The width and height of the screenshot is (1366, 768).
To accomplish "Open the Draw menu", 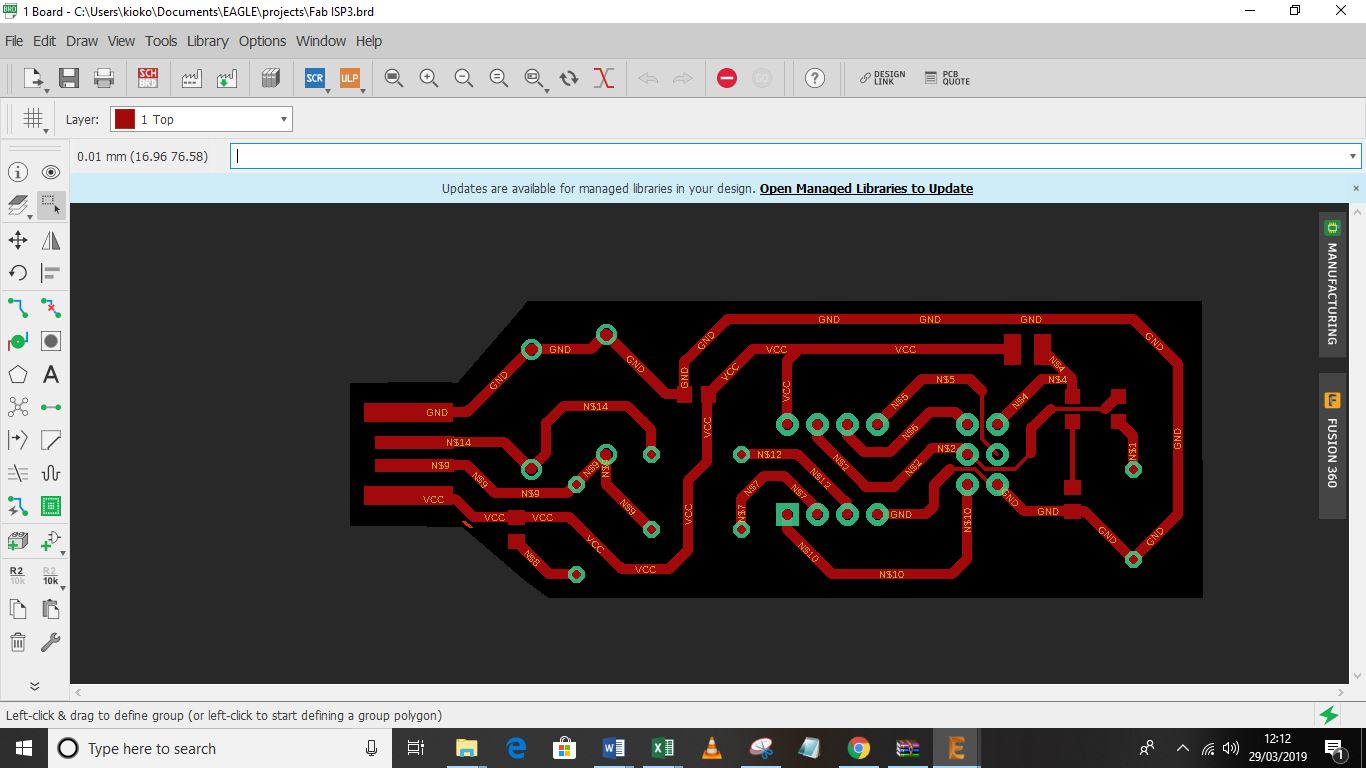I will point(82,41).
